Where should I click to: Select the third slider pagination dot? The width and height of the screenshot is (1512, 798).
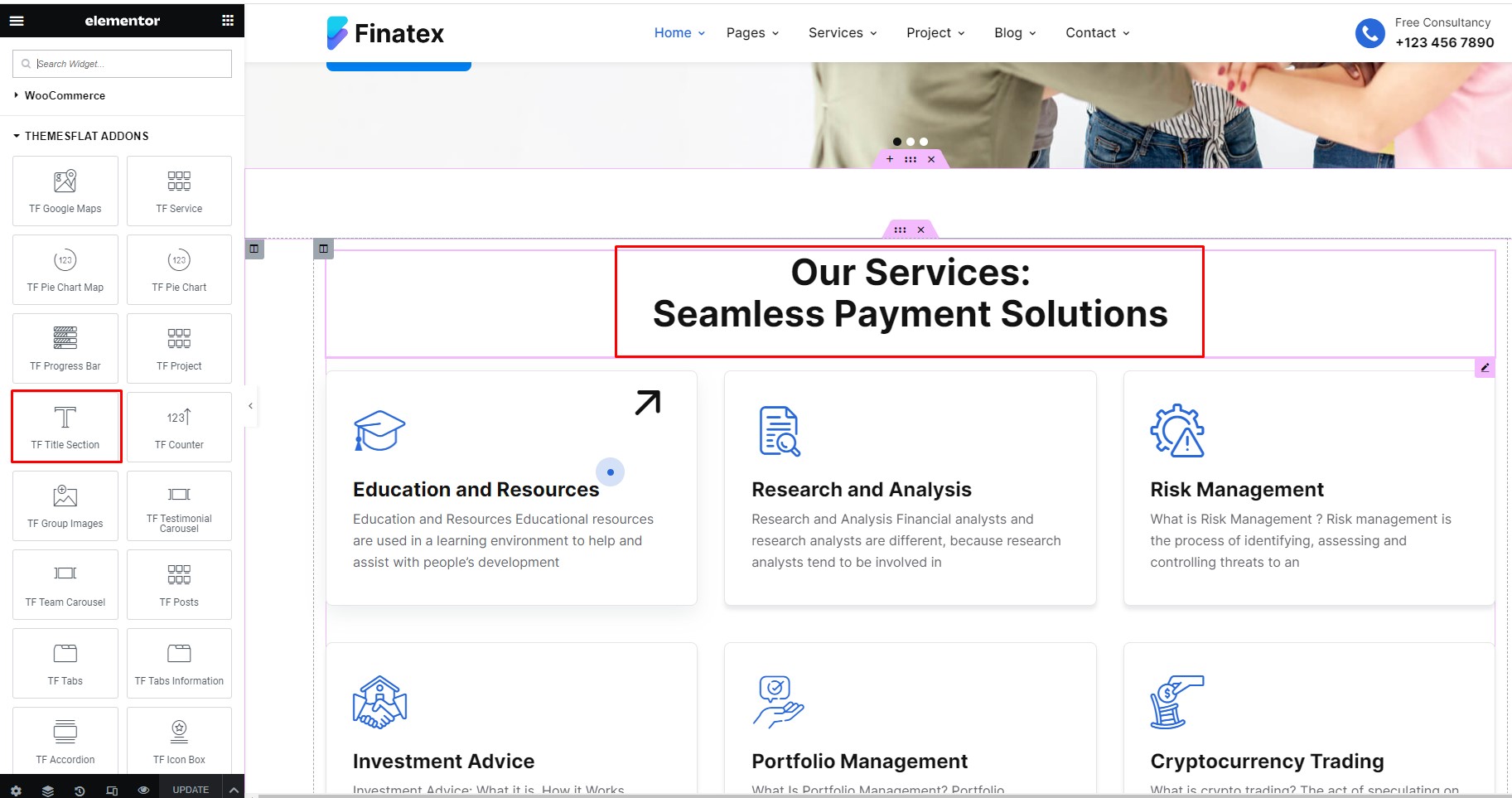click(924, 142)
